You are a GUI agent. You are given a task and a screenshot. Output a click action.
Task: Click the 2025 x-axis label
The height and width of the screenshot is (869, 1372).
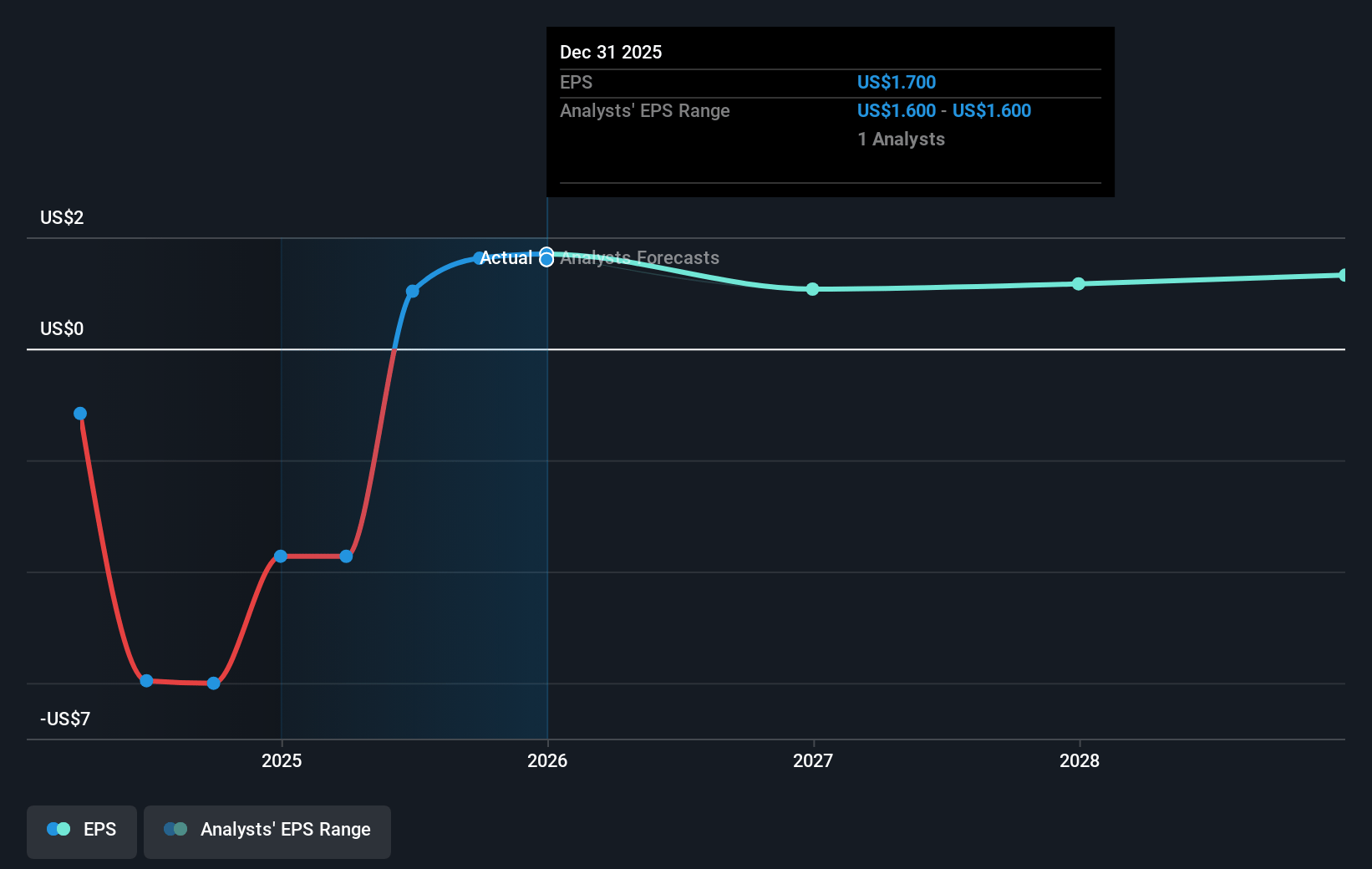[x=282, y=760]
